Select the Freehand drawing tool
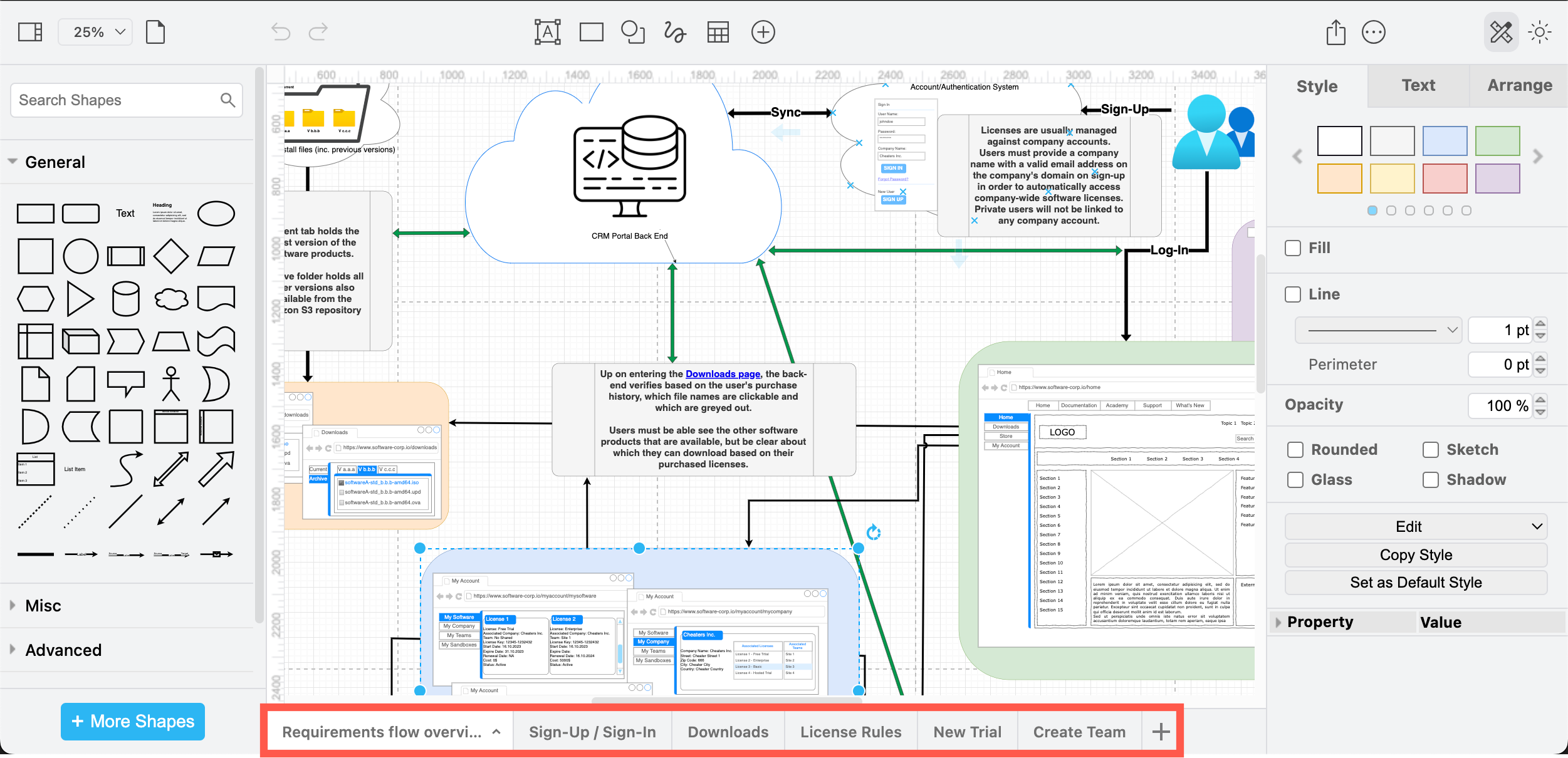 coord(675,31)
